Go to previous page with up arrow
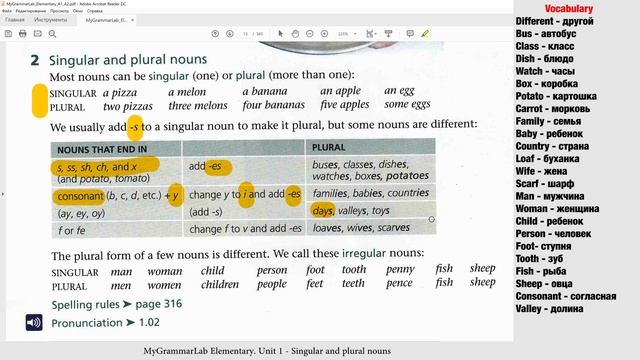640x360 pixels. point(215,34)
